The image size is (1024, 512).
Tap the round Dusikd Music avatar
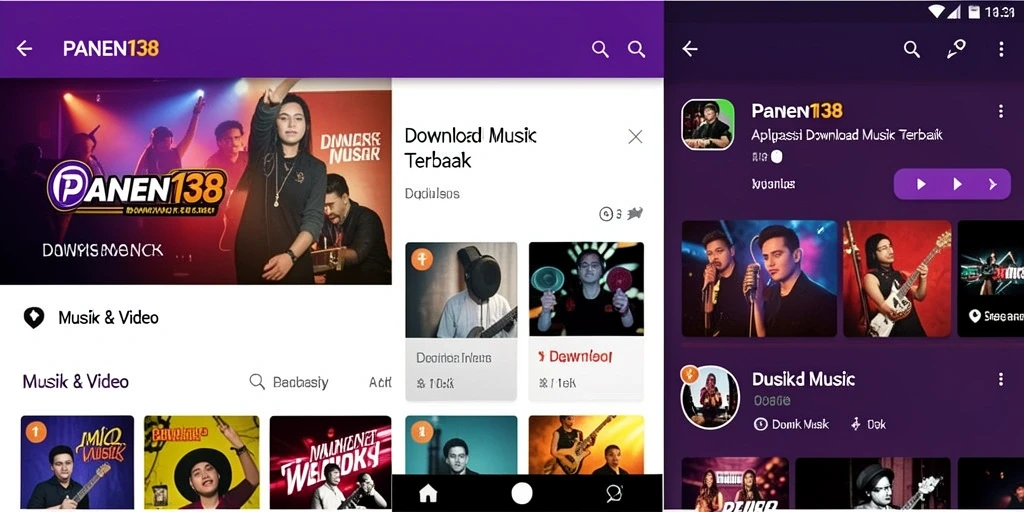(710, 397)
